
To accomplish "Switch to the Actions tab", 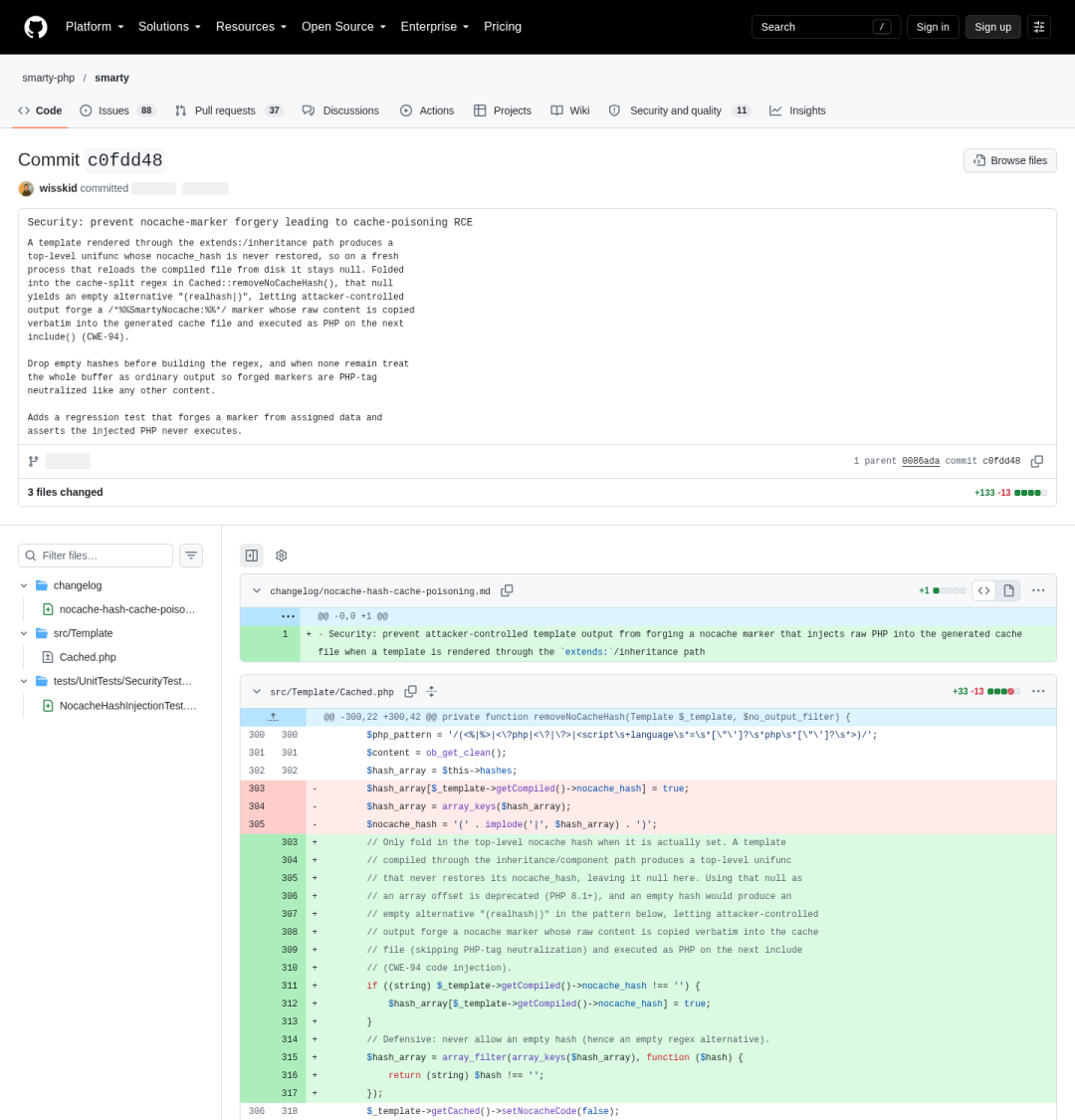I will click(x=427, y=111).
